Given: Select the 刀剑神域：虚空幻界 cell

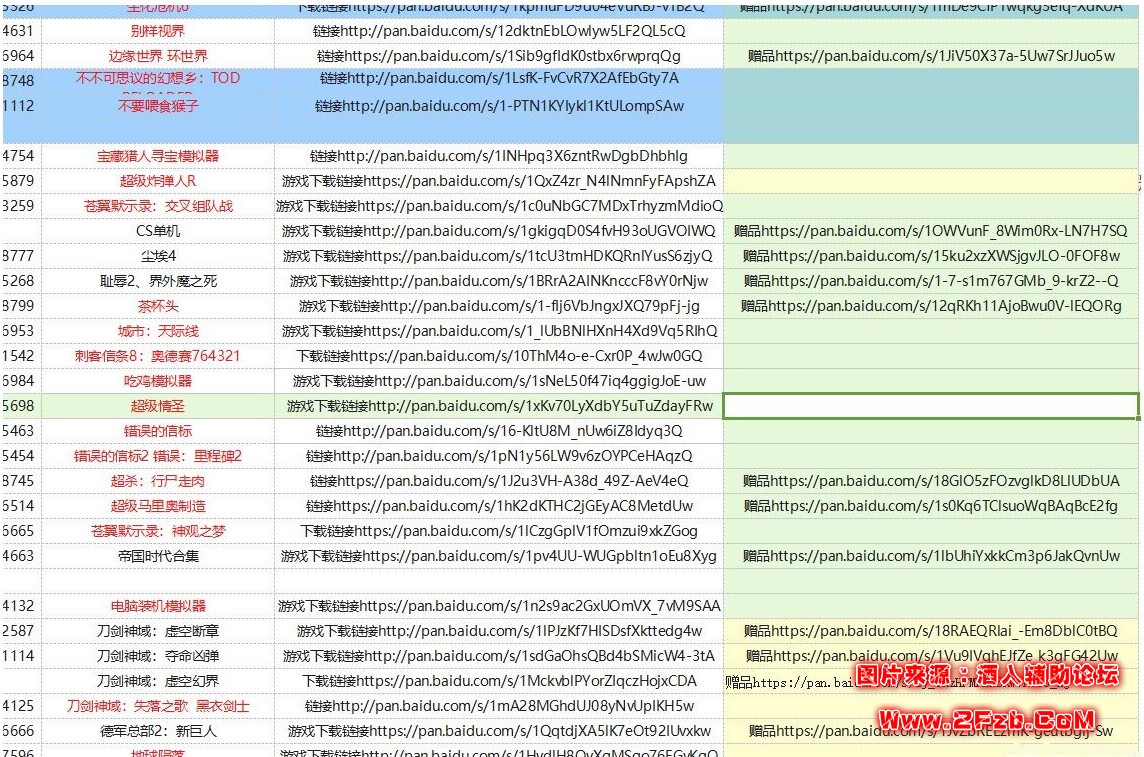Looking at the screenshot, I should pos(158,681).
